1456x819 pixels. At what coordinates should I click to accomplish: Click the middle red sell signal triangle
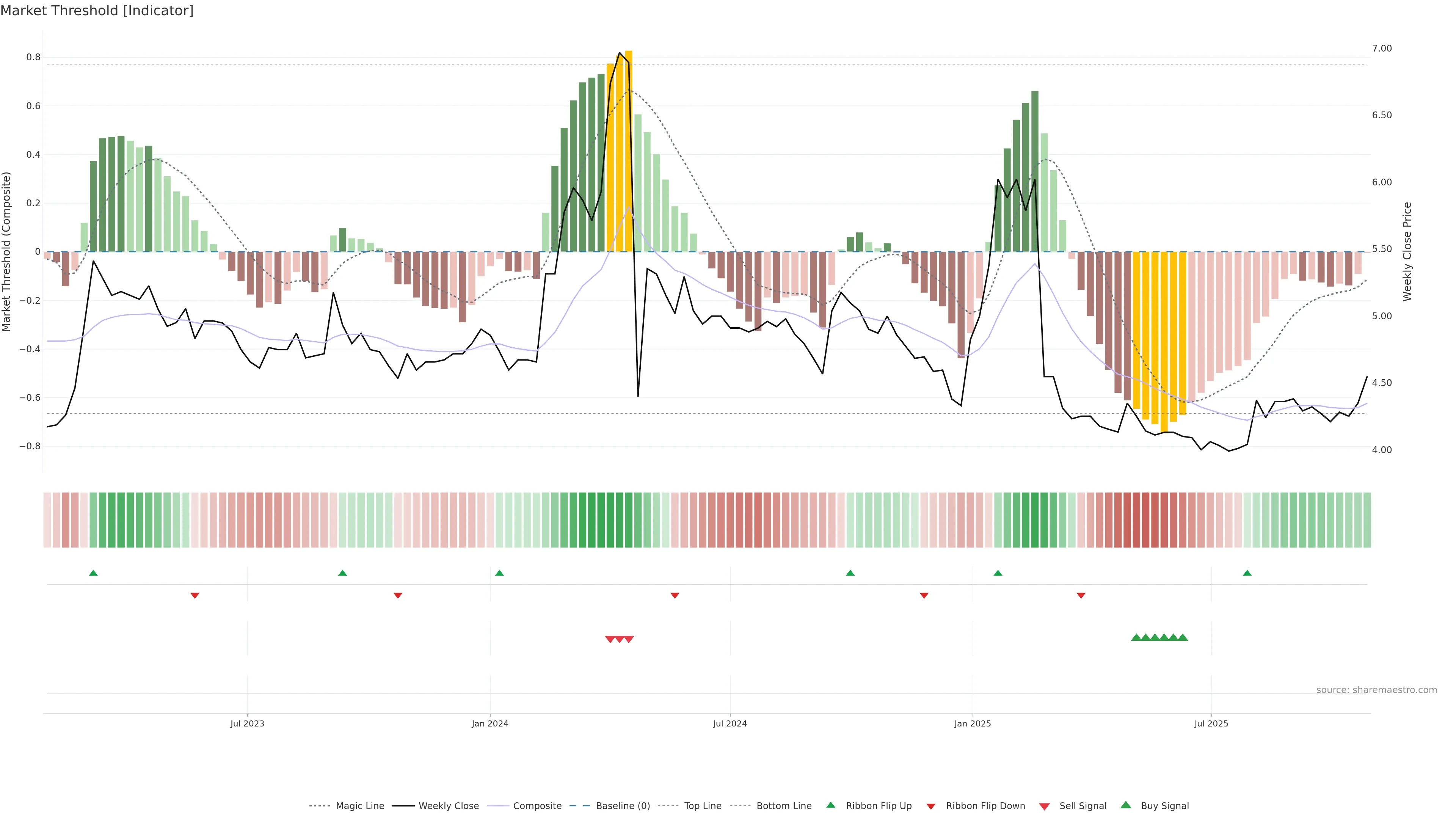[620, 639]
